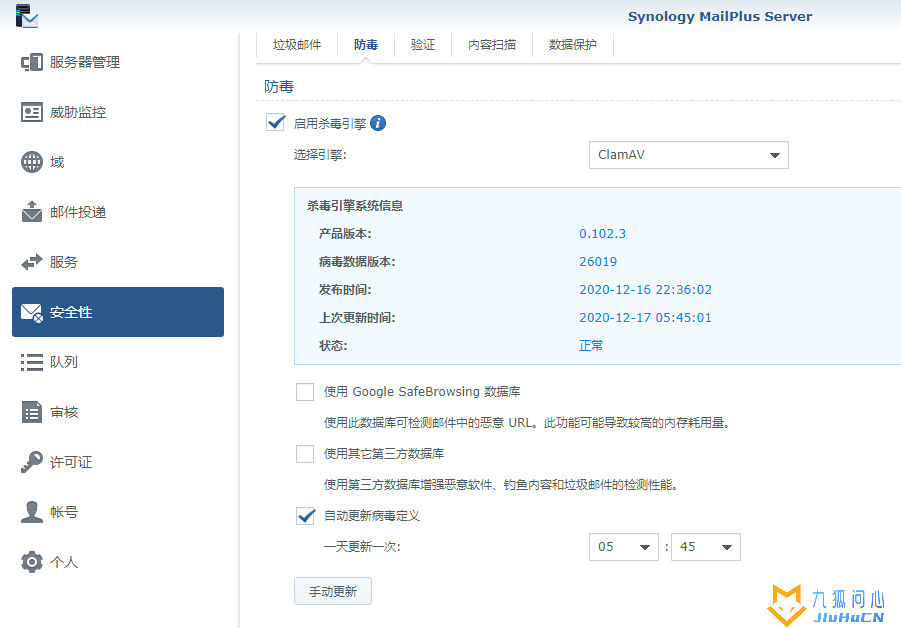Click virus database version 26019
901x628 pixels.
coord(598,262)
